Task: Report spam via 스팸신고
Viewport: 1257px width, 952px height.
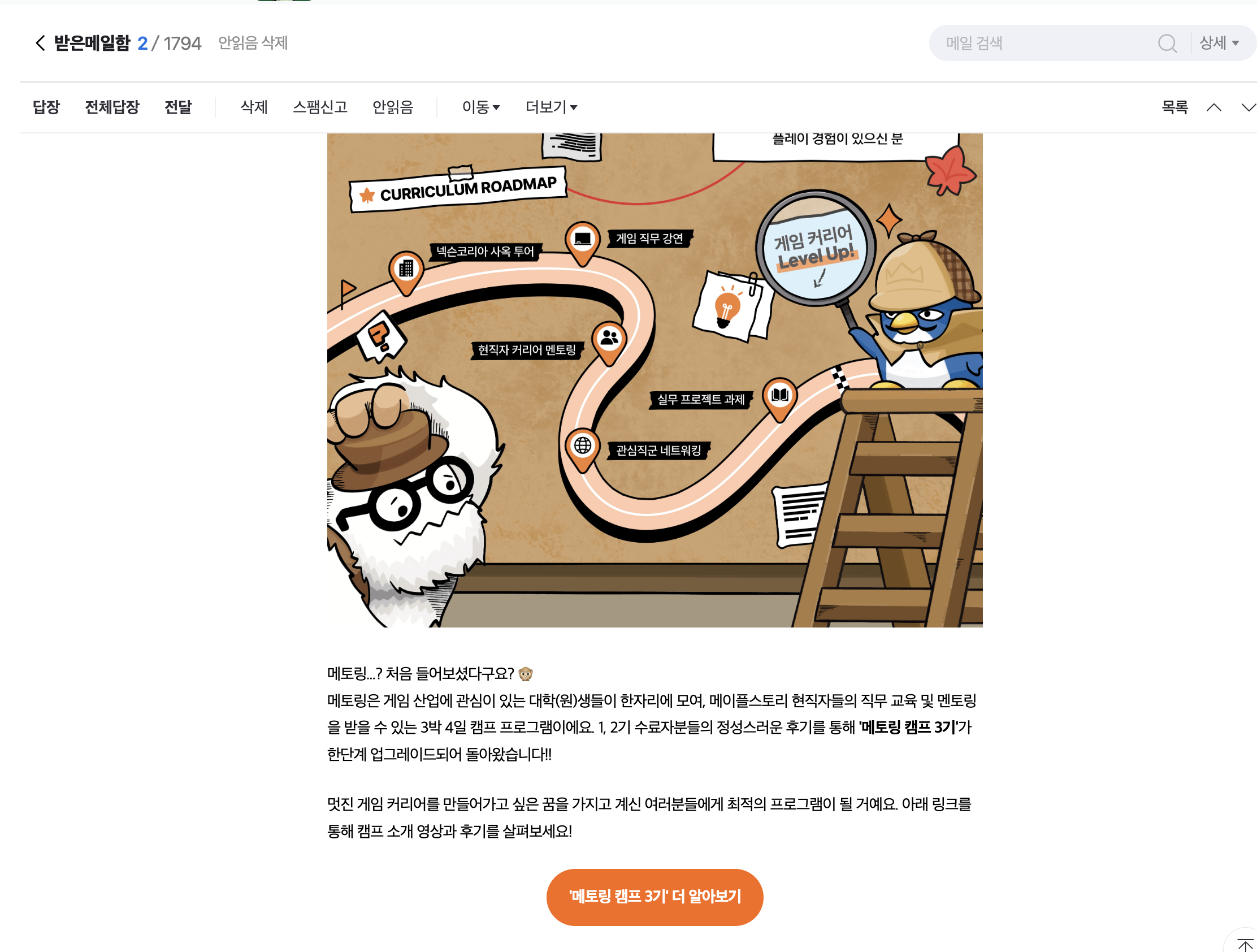Action: click(x=320, y=107)
